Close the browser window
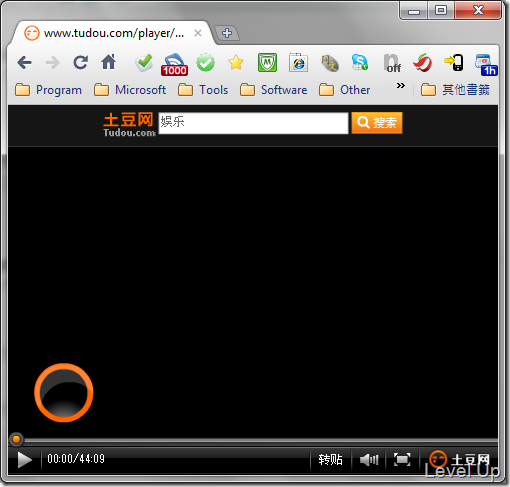The height and width of the screenshot is (487, 510). click(x=478, y=10)
